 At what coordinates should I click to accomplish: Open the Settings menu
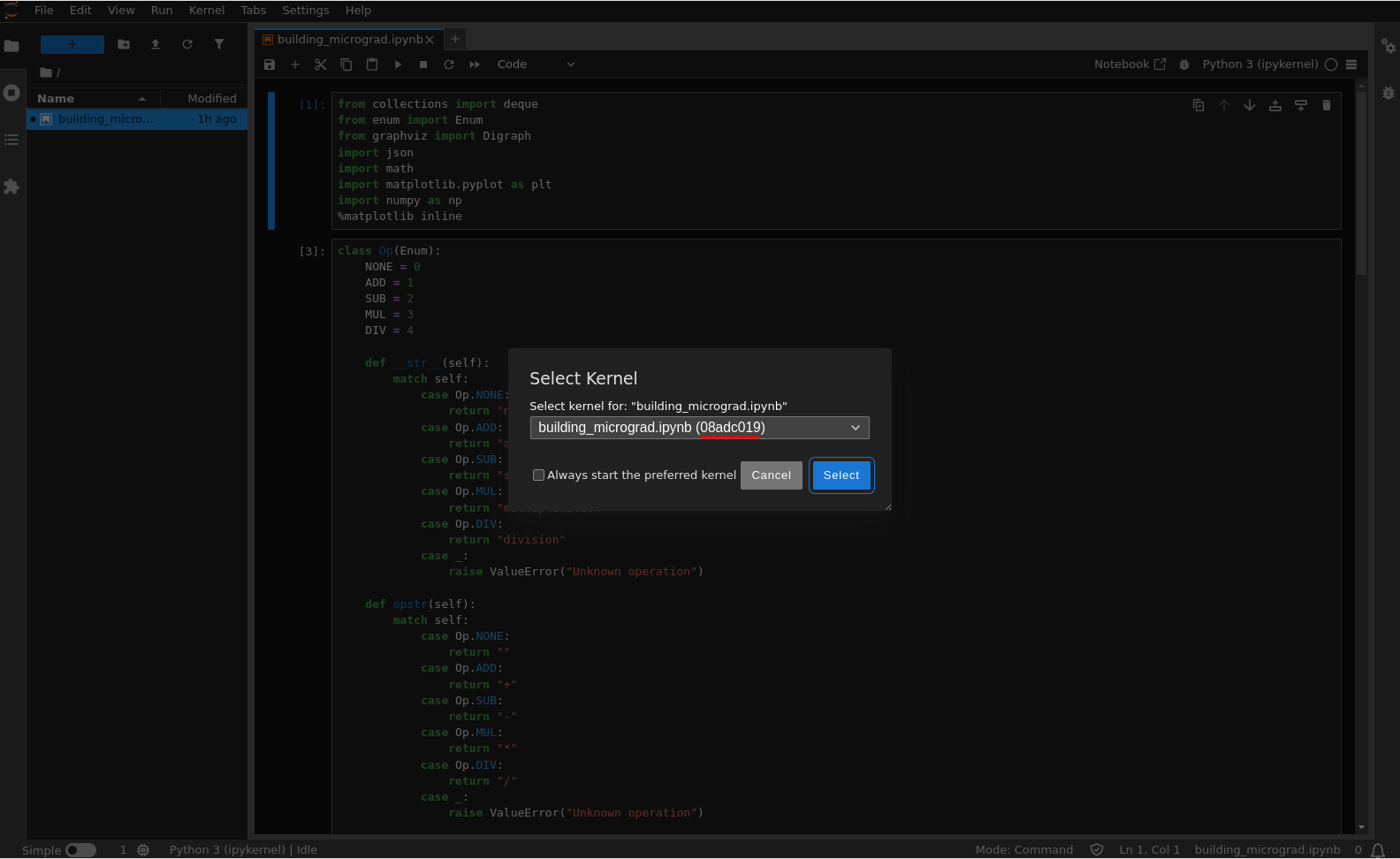pyautogui.click(x=306, y=11)
